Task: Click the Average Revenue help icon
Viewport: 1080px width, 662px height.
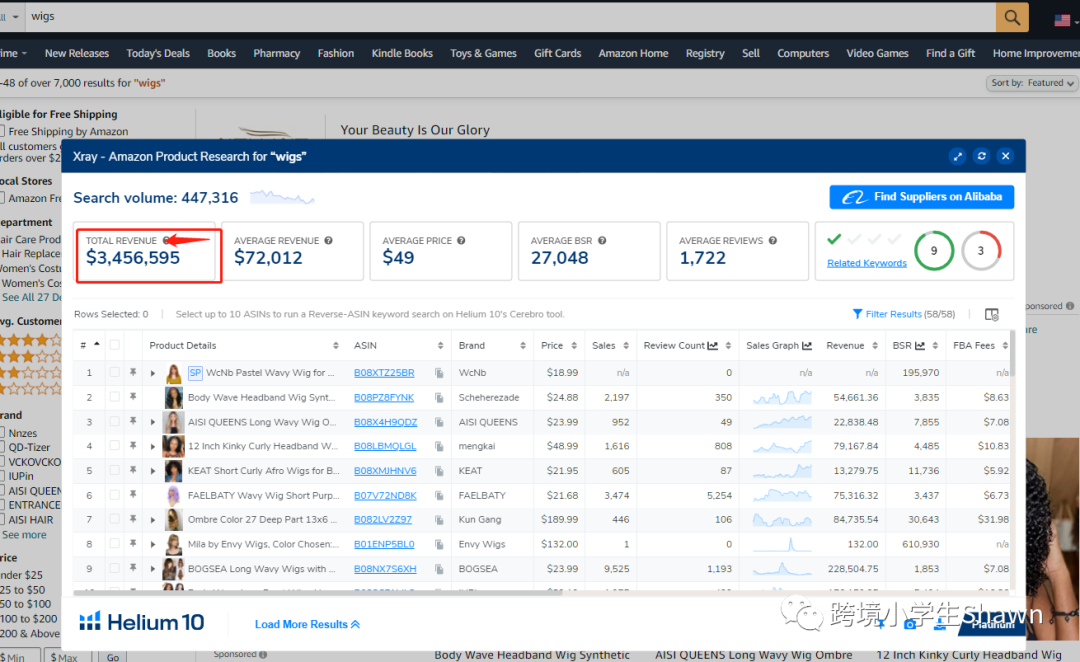Action: click(x=328, y=241)
